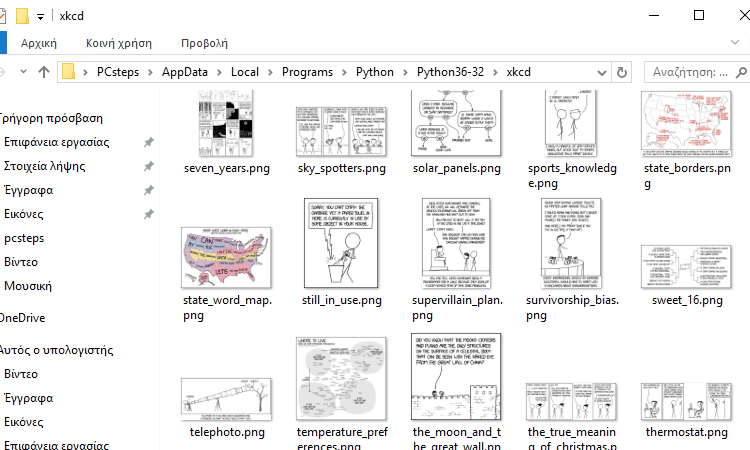Maximize the xkcd Explorer window
This screenshot has width=750, height=450.
click(699, 15)
